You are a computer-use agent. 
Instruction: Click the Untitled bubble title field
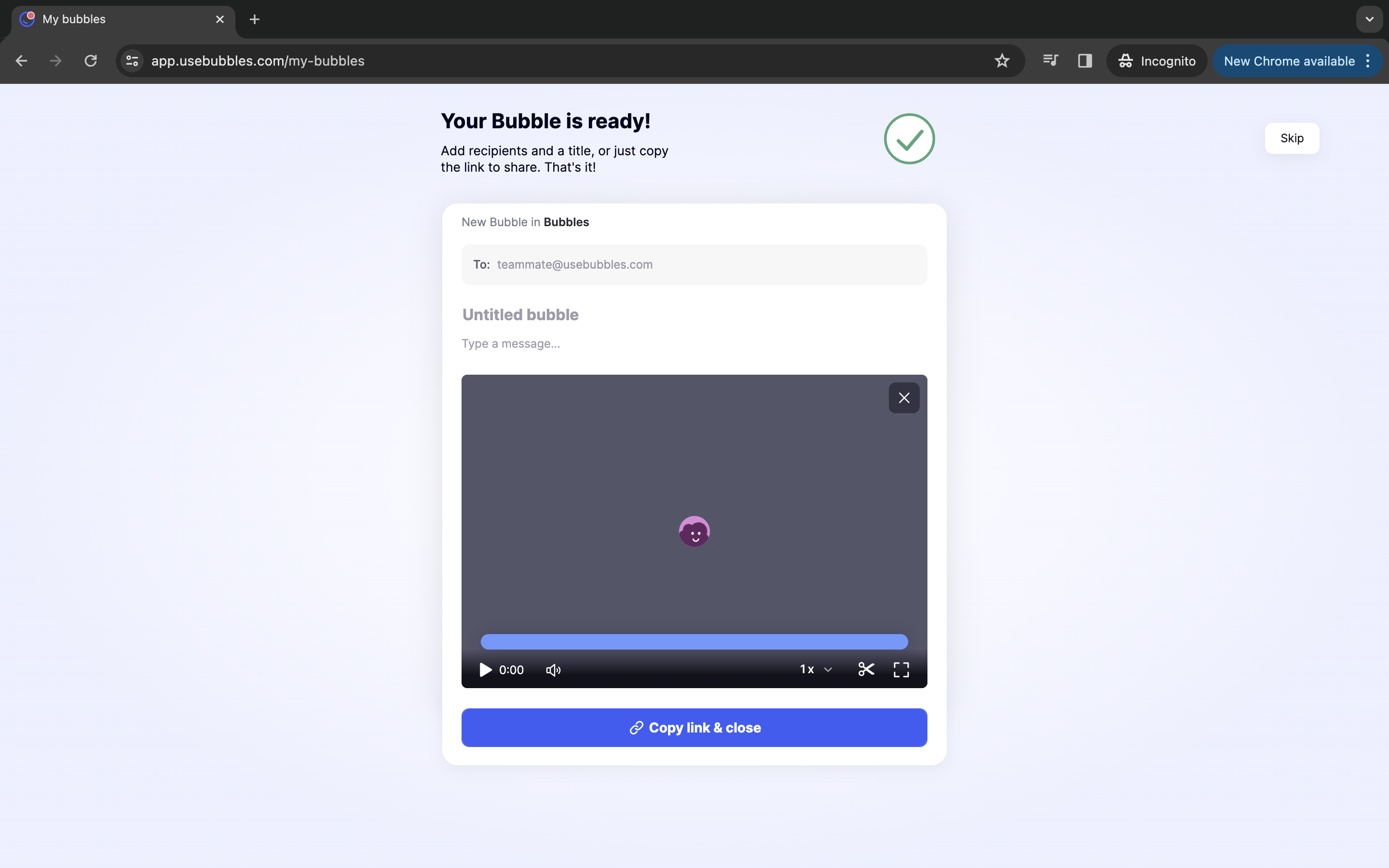tap(520, 315)
